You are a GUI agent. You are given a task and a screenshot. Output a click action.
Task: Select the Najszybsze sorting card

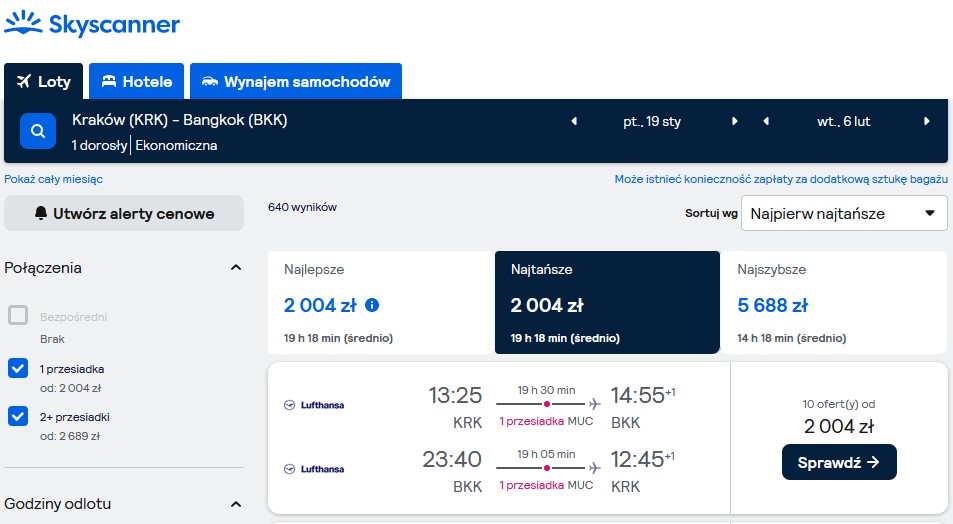click(x=833, y=303)
